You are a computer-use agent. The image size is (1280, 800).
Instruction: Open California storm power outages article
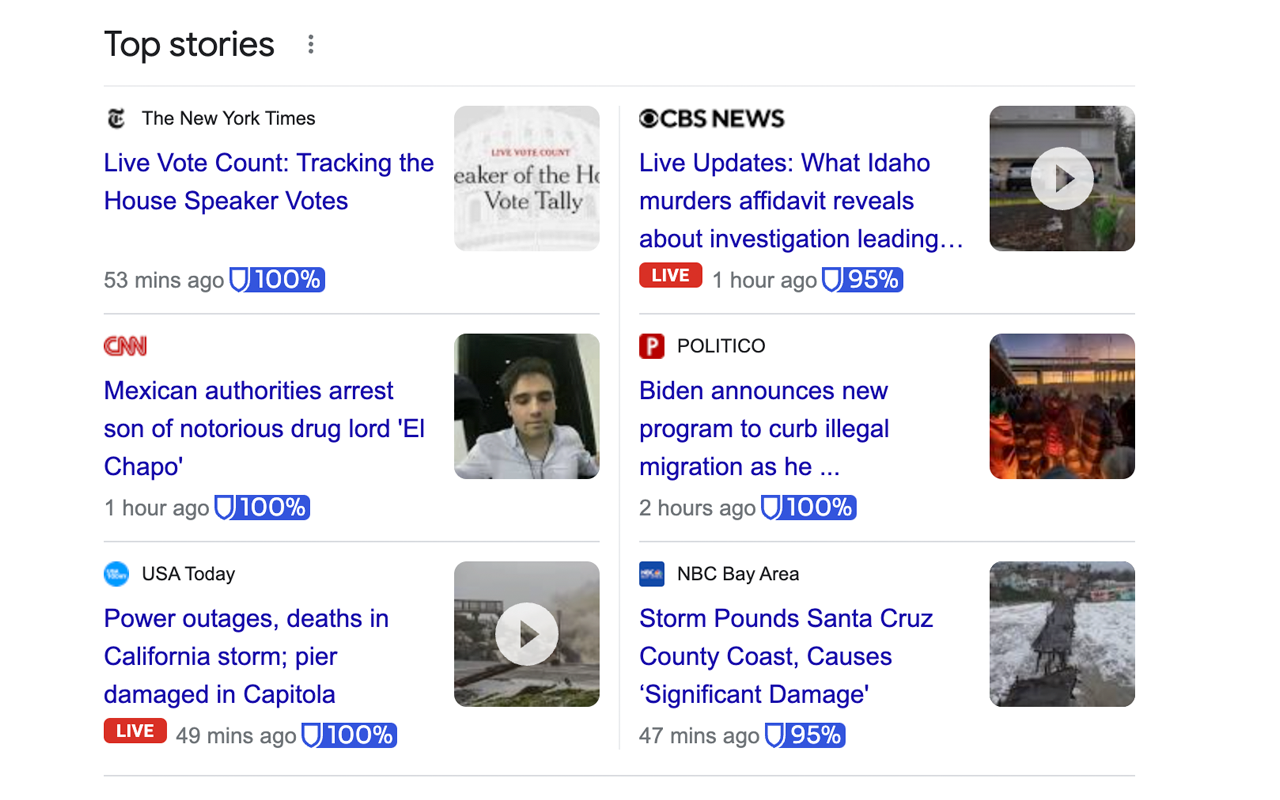(246, 656)
